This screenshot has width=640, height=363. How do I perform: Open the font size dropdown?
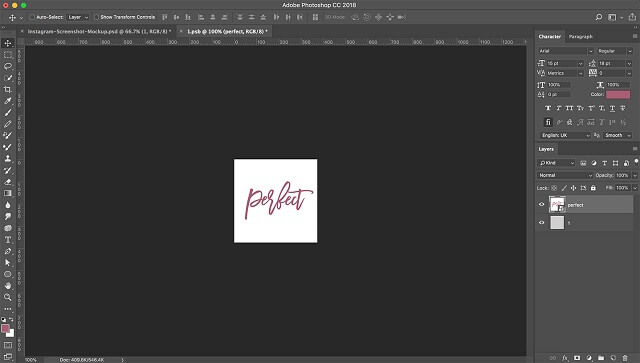[x=580, y=63]
